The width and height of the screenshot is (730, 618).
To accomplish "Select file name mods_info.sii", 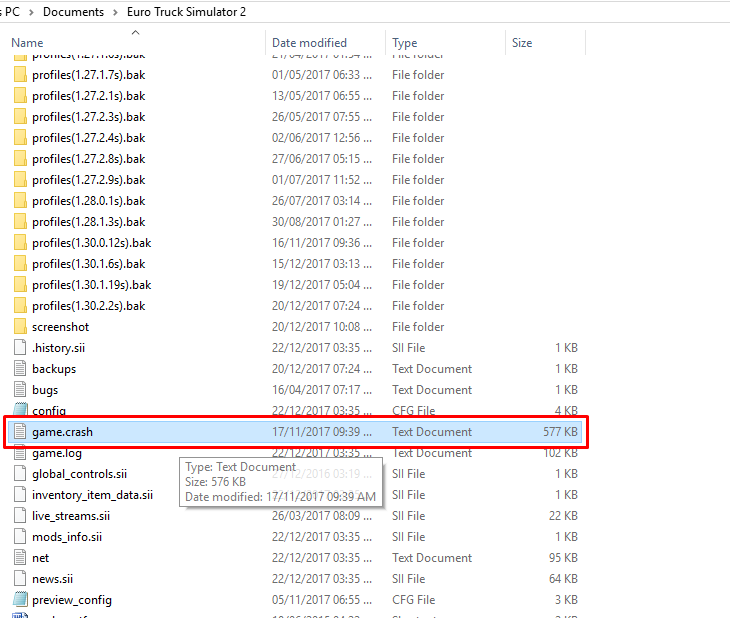I will click(67, 537).
